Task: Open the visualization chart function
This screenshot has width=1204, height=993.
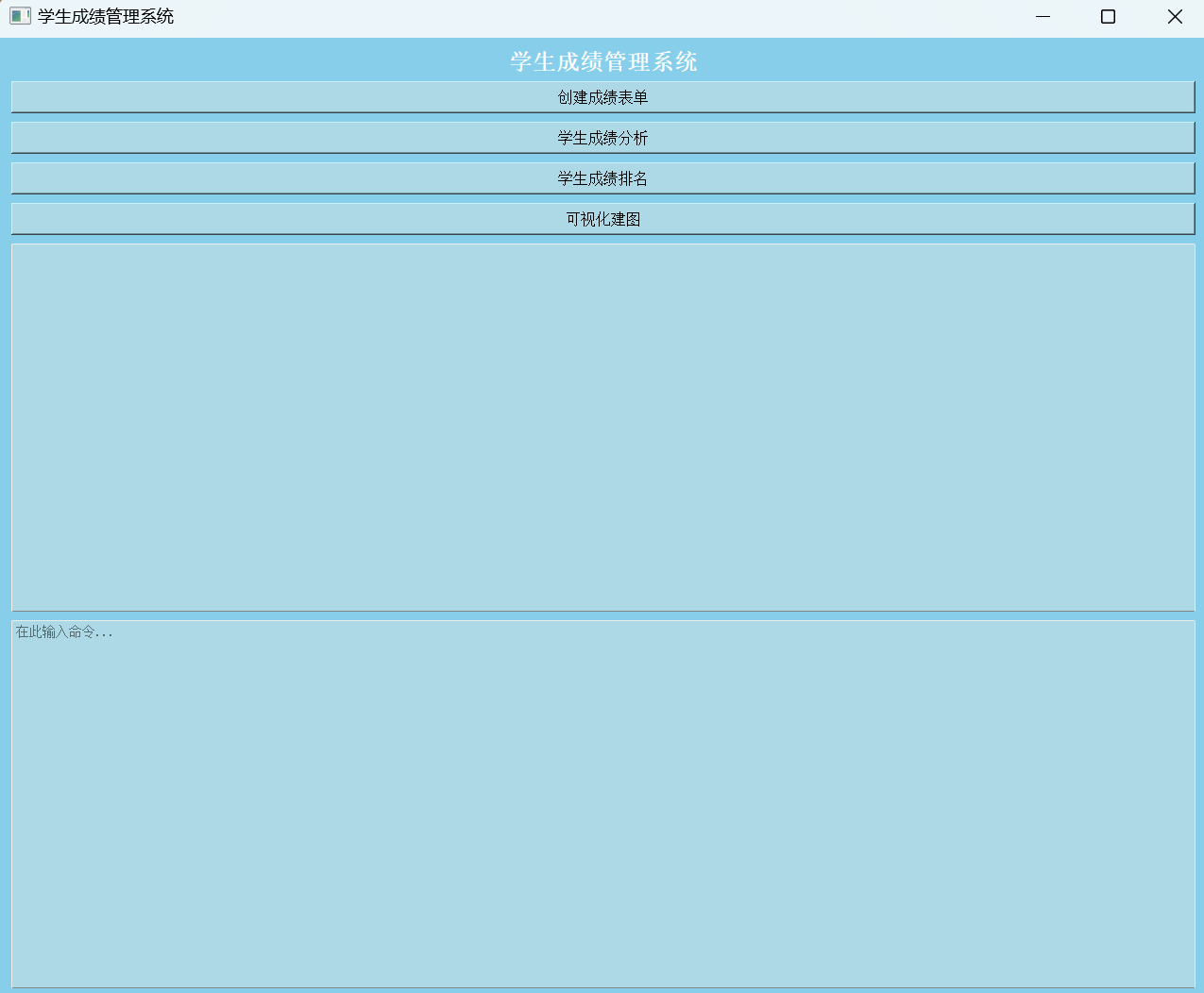Action: pyautogui.click(x=602, y=219)
